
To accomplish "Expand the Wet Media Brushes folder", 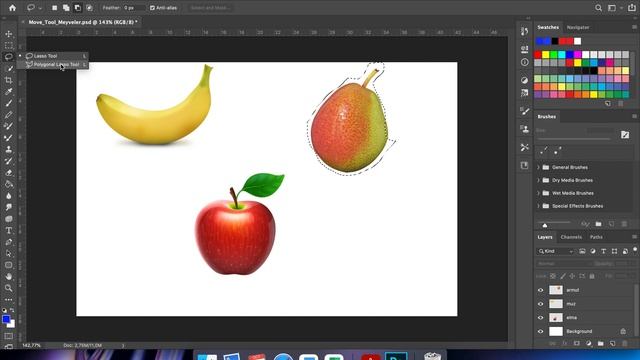I will pyautogui.click(x=538, y=193).
